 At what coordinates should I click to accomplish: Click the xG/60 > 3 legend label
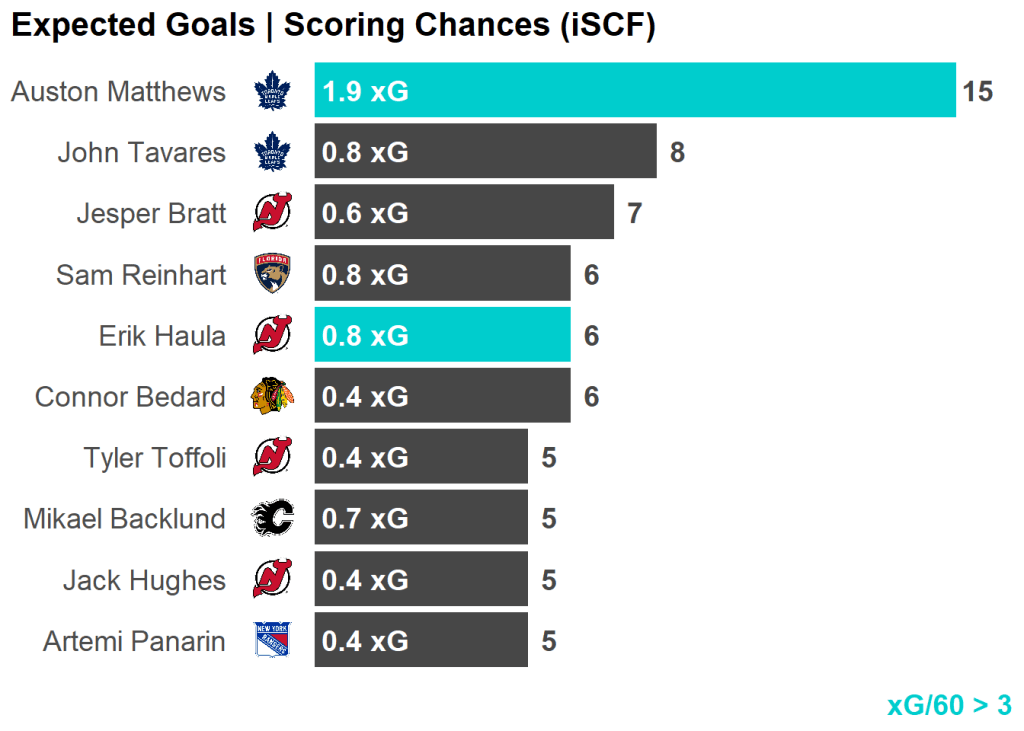click(x=948, y=705)
